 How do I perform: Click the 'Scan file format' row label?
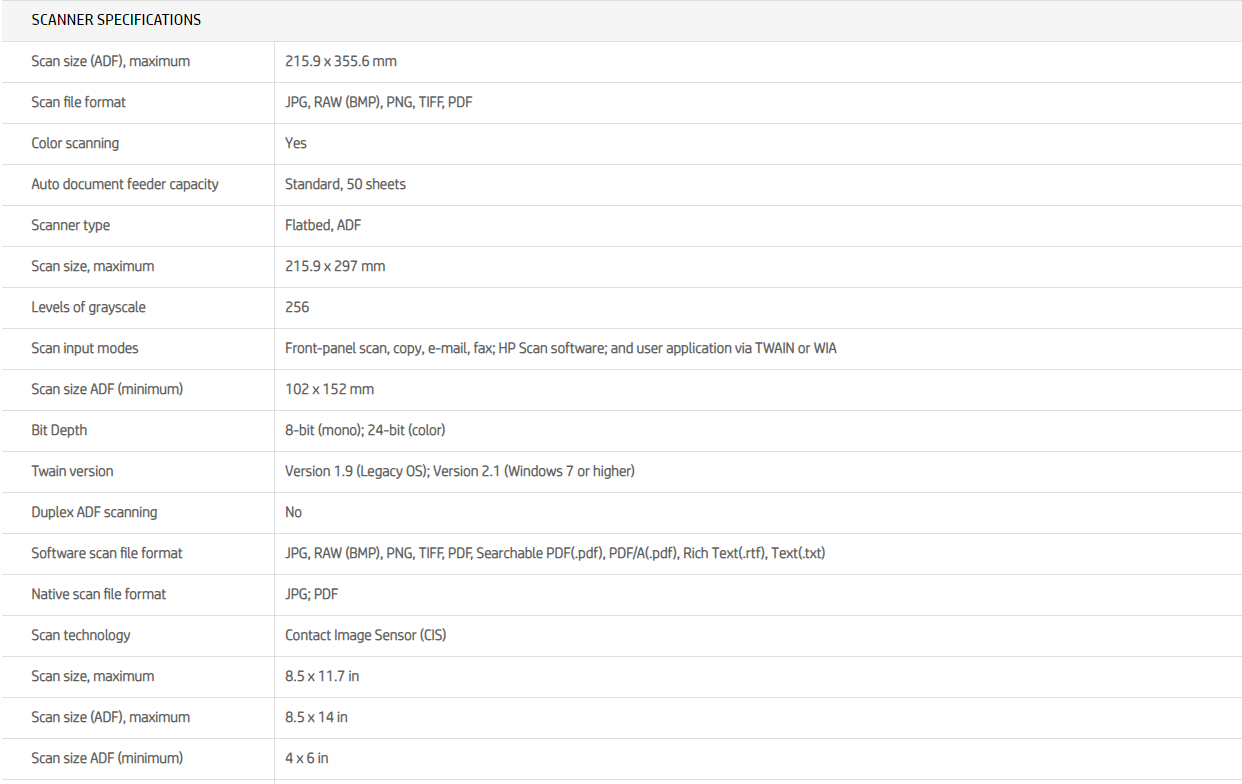tap(78, 102)
